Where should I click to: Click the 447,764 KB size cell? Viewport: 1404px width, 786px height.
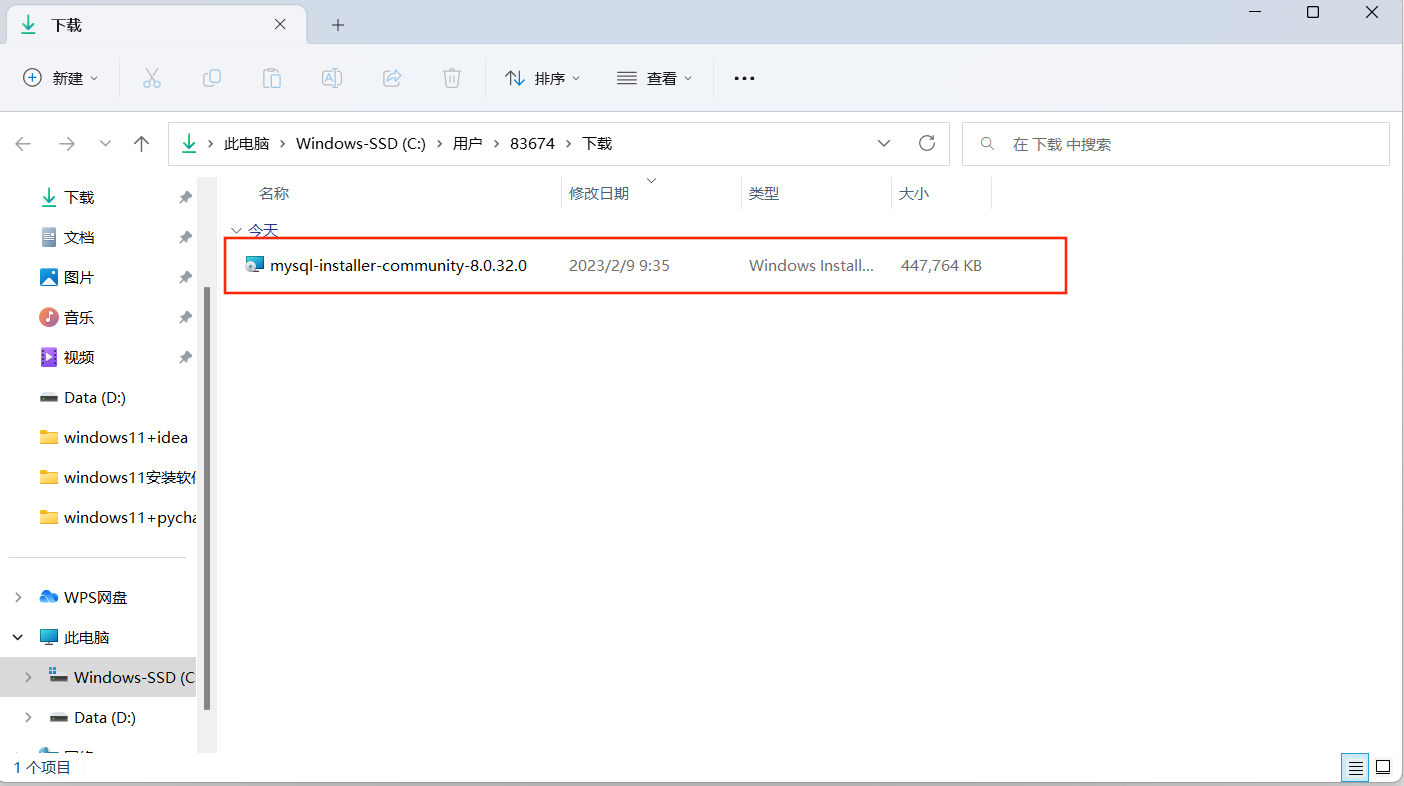click(x=941, y=266)
